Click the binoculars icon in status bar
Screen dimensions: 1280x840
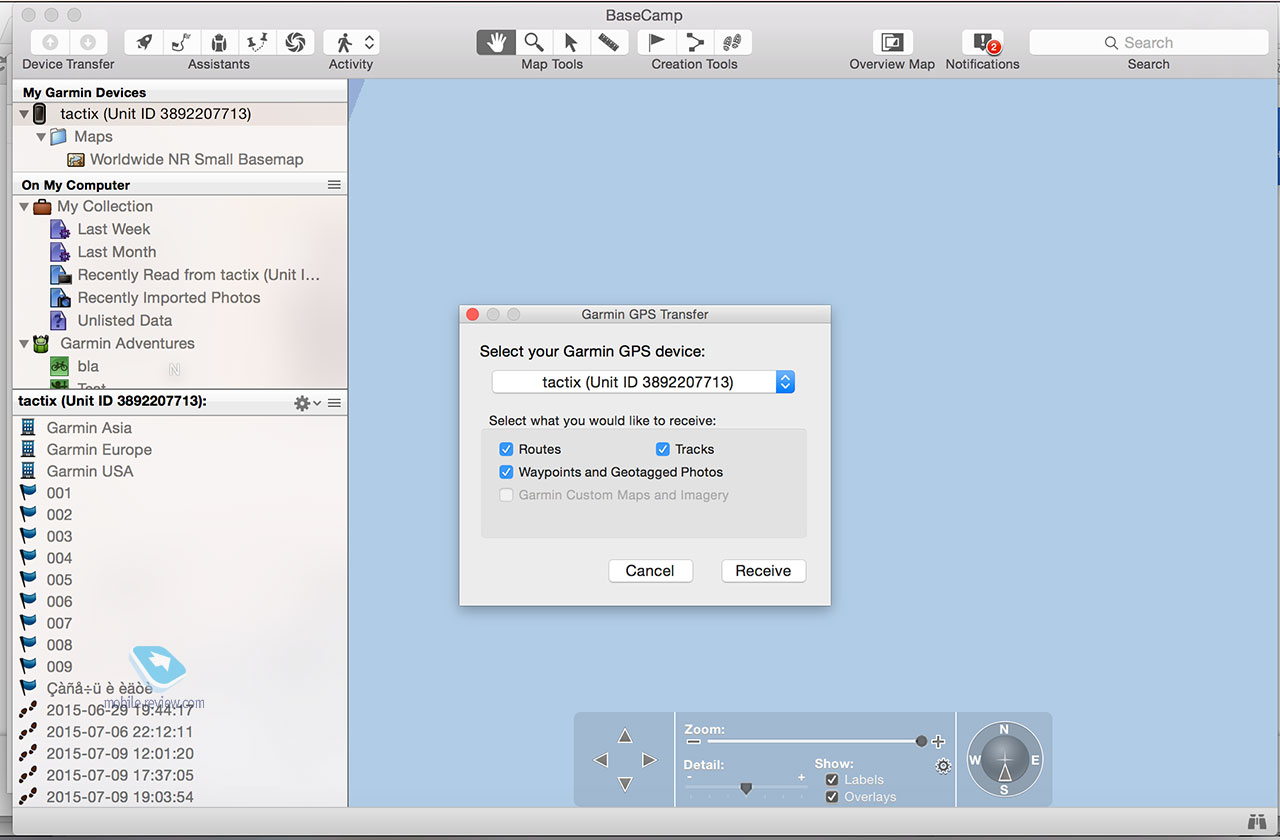[1257, 822]
